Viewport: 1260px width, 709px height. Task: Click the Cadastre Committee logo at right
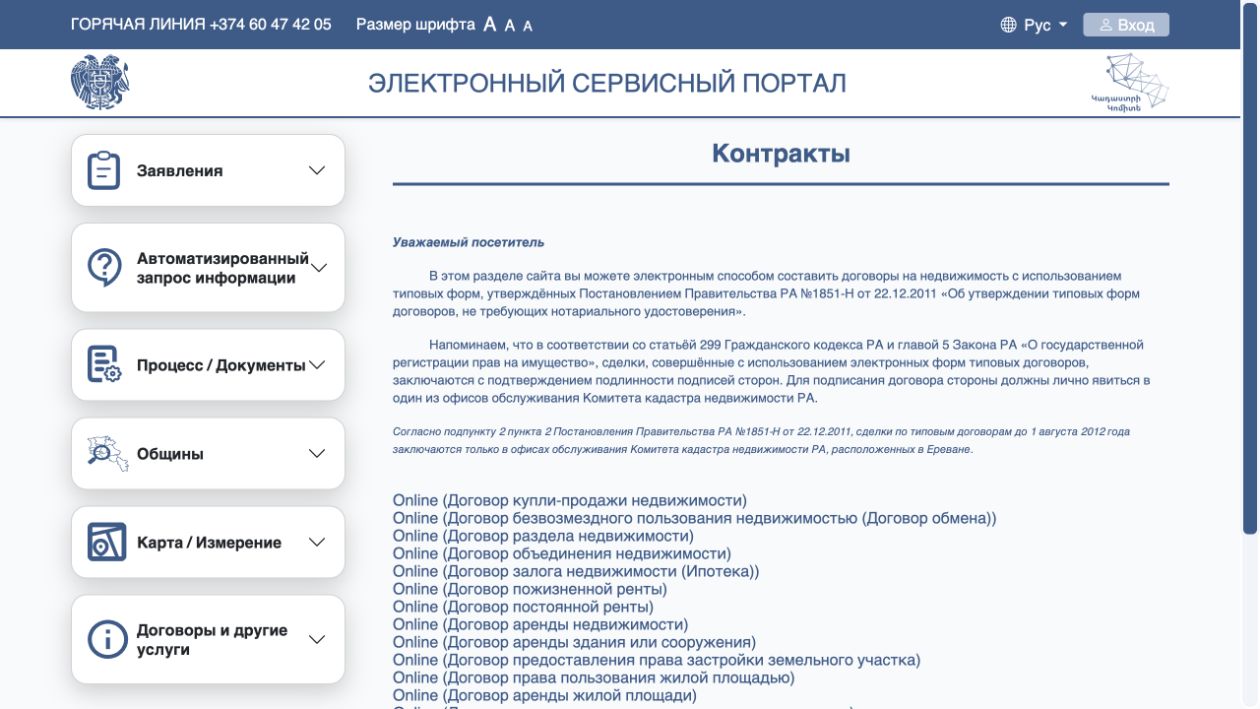(1131, 82)
